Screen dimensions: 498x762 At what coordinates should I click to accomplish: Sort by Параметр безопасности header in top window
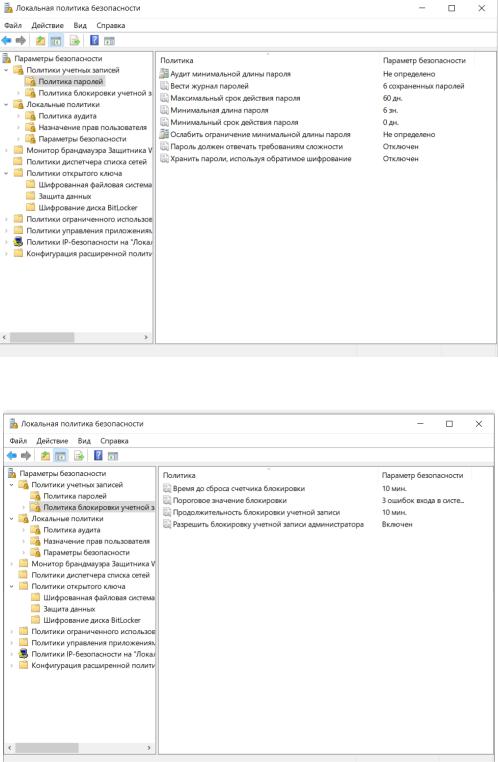click(424, 60)
